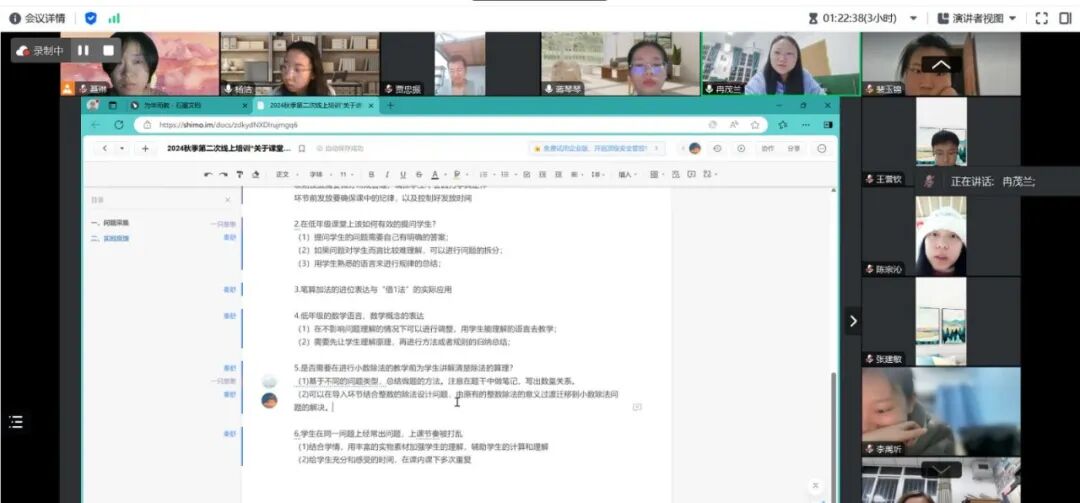
Task: Toggle italic formatting
Action: (387, 174)
